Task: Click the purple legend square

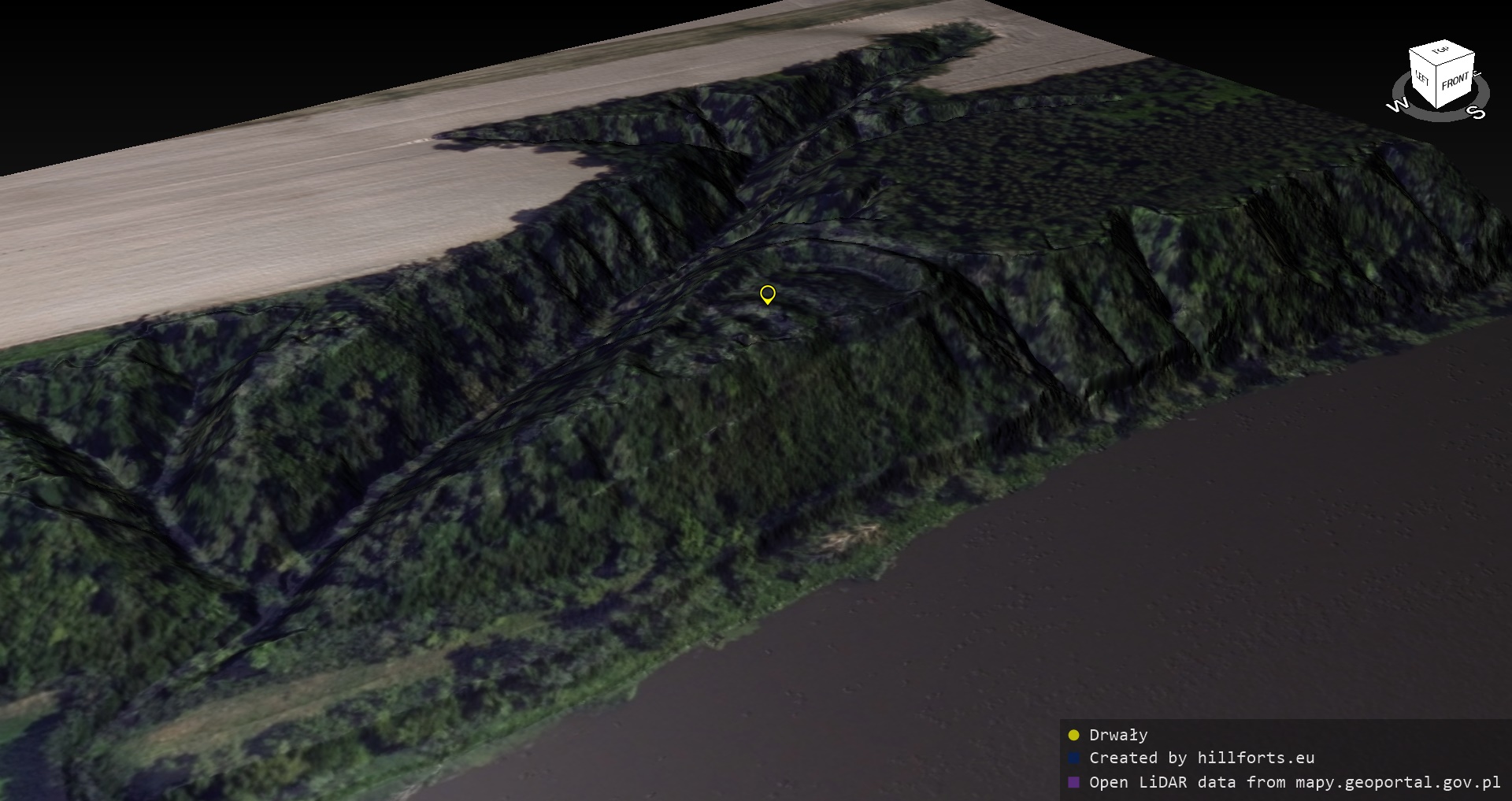Action: pos(1073,782)
